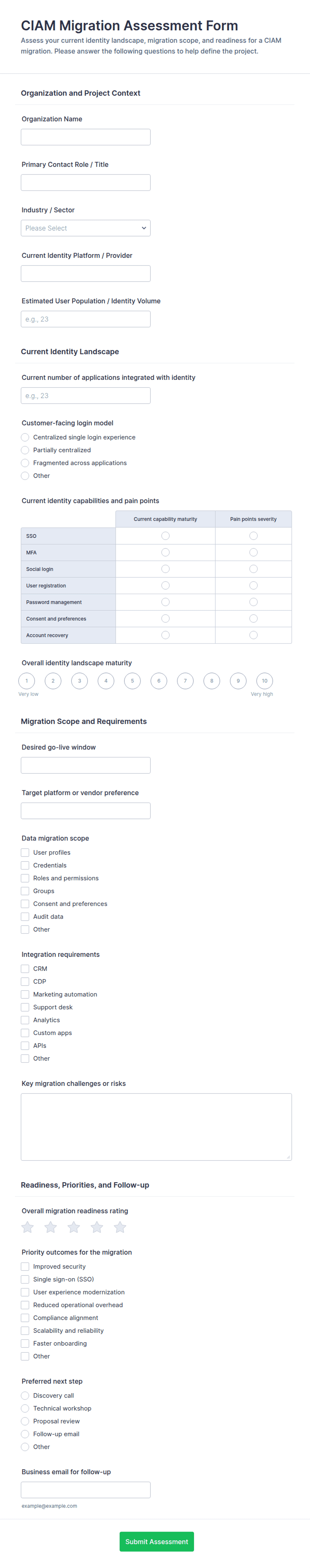The image size is (310, 1568).
Task: Select Centralized single login experience option
Action: pos(25,437)
